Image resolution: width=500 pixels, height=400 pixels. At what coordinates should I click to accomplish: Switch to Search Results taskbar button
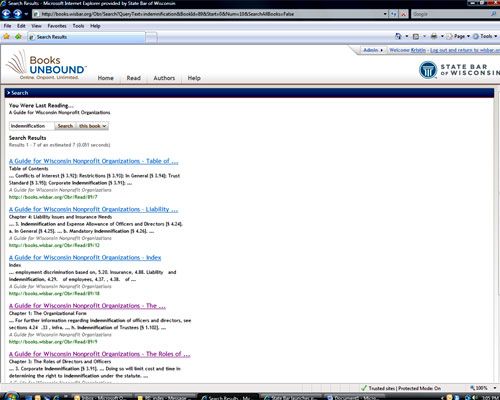point(228,397)
